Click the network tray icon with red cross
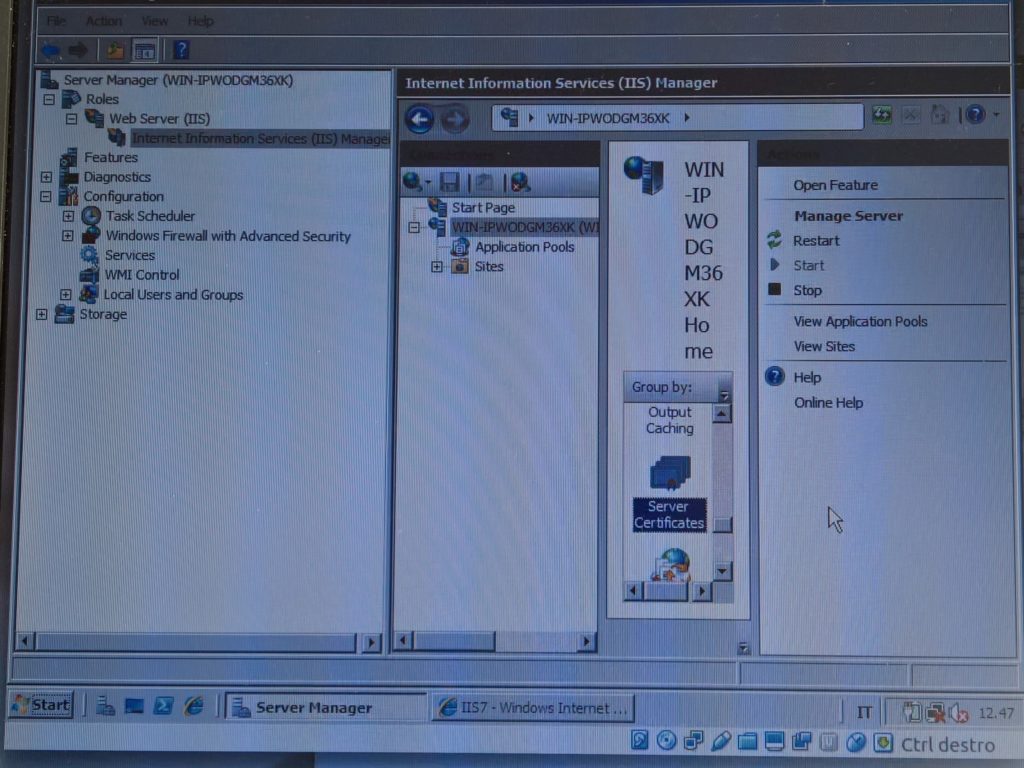Screen dimensions: 1024x768 point(936,712)
